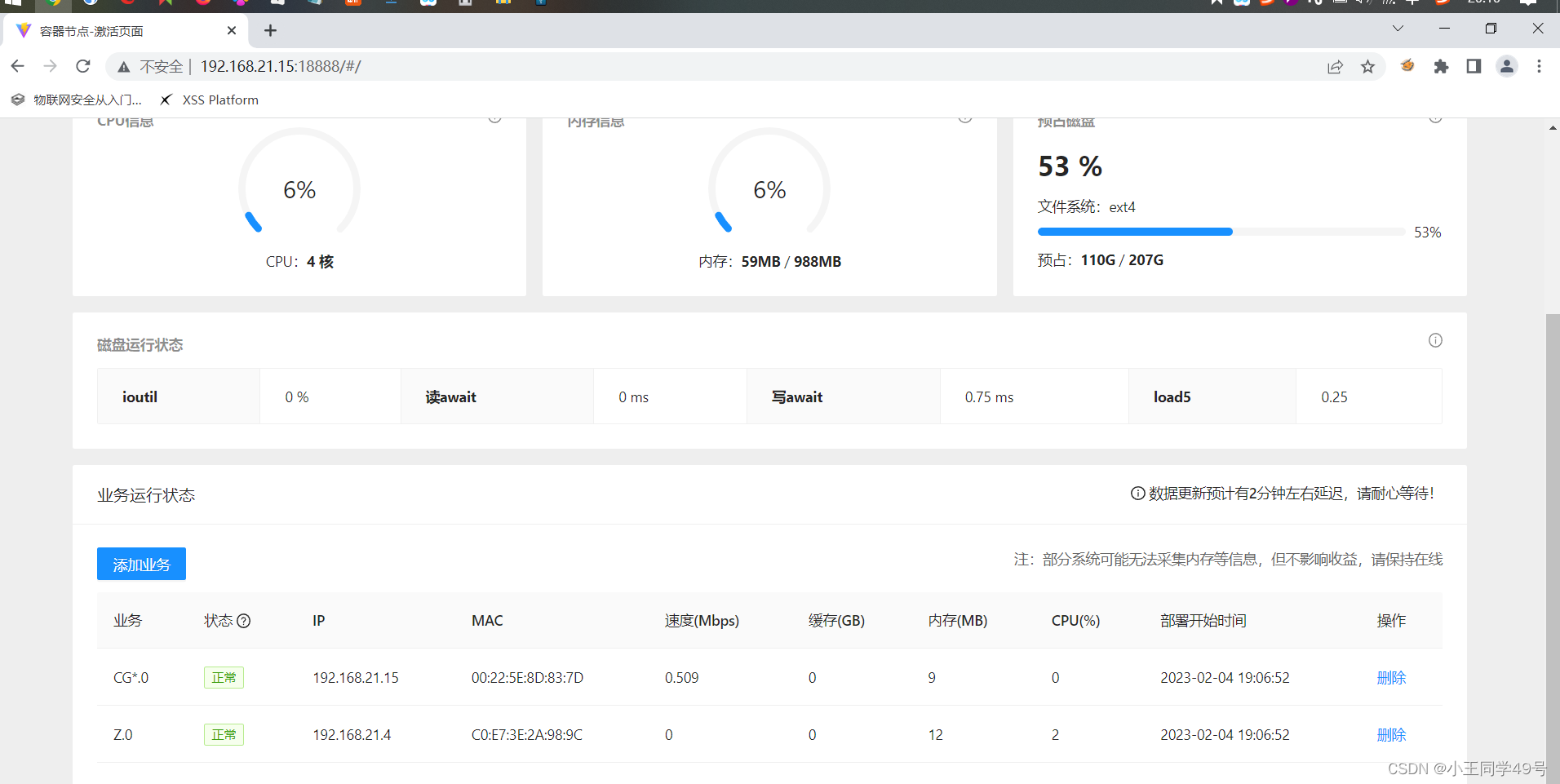Click the 速度(Mbps) column header
This screenshot has width=1560, height=784.
click(x=702, y=620)
